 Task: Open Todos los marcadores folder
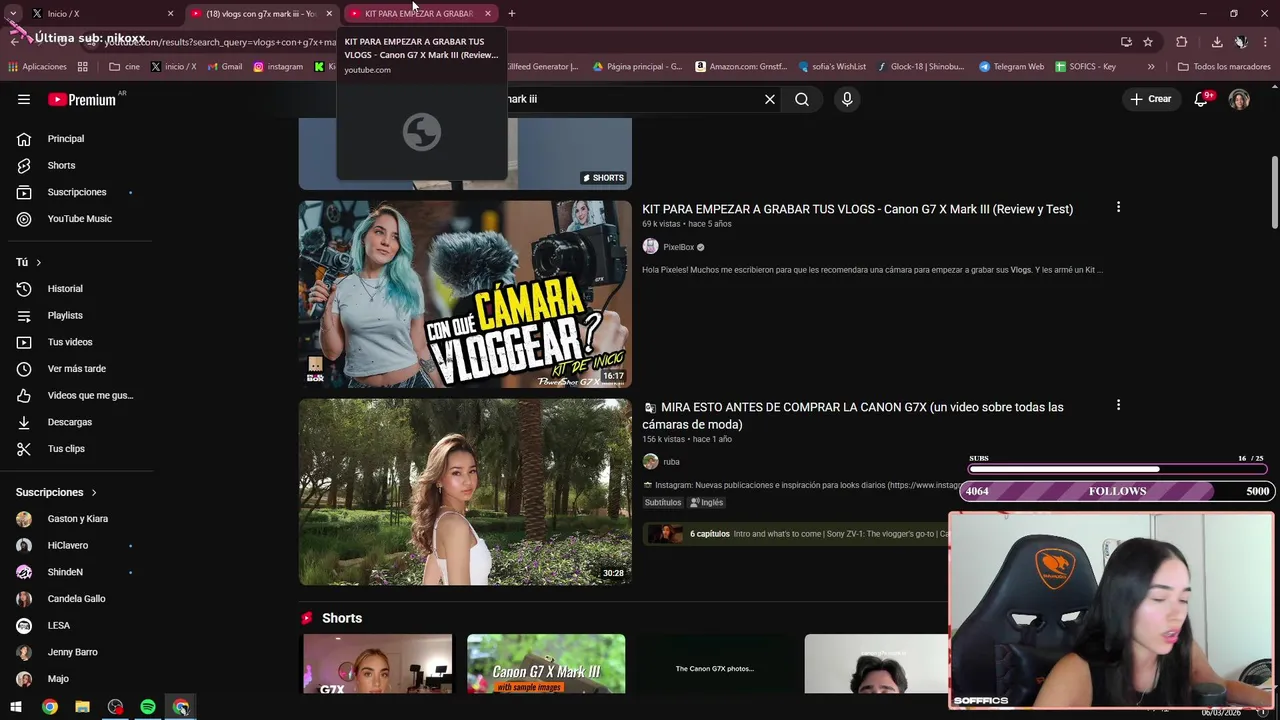click(x=1224, y=67)
